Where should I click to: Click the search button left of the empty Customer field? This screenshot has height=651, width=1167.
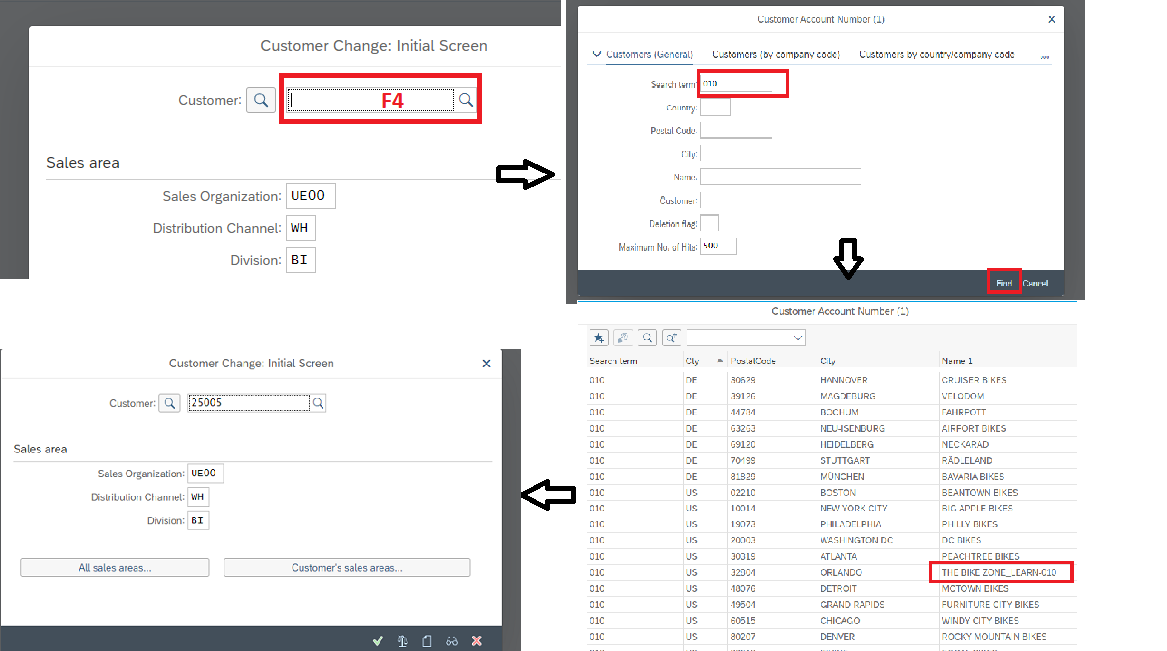261,100
